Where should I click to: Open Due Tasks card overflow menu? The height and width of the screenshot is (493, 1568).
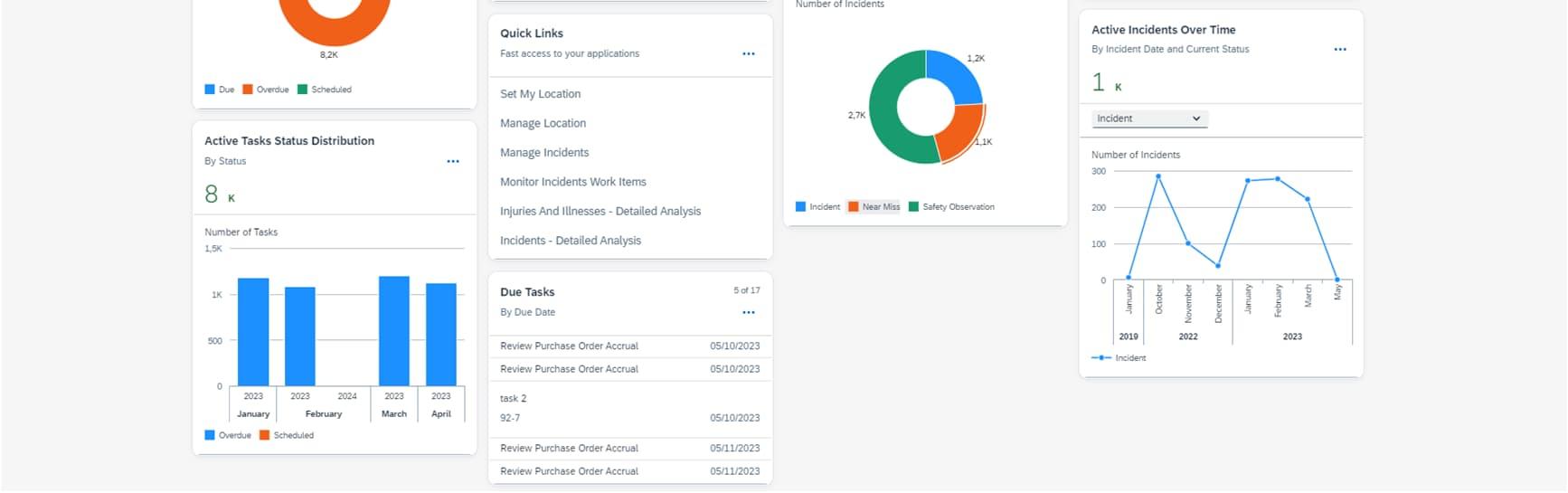pos(749,313)
